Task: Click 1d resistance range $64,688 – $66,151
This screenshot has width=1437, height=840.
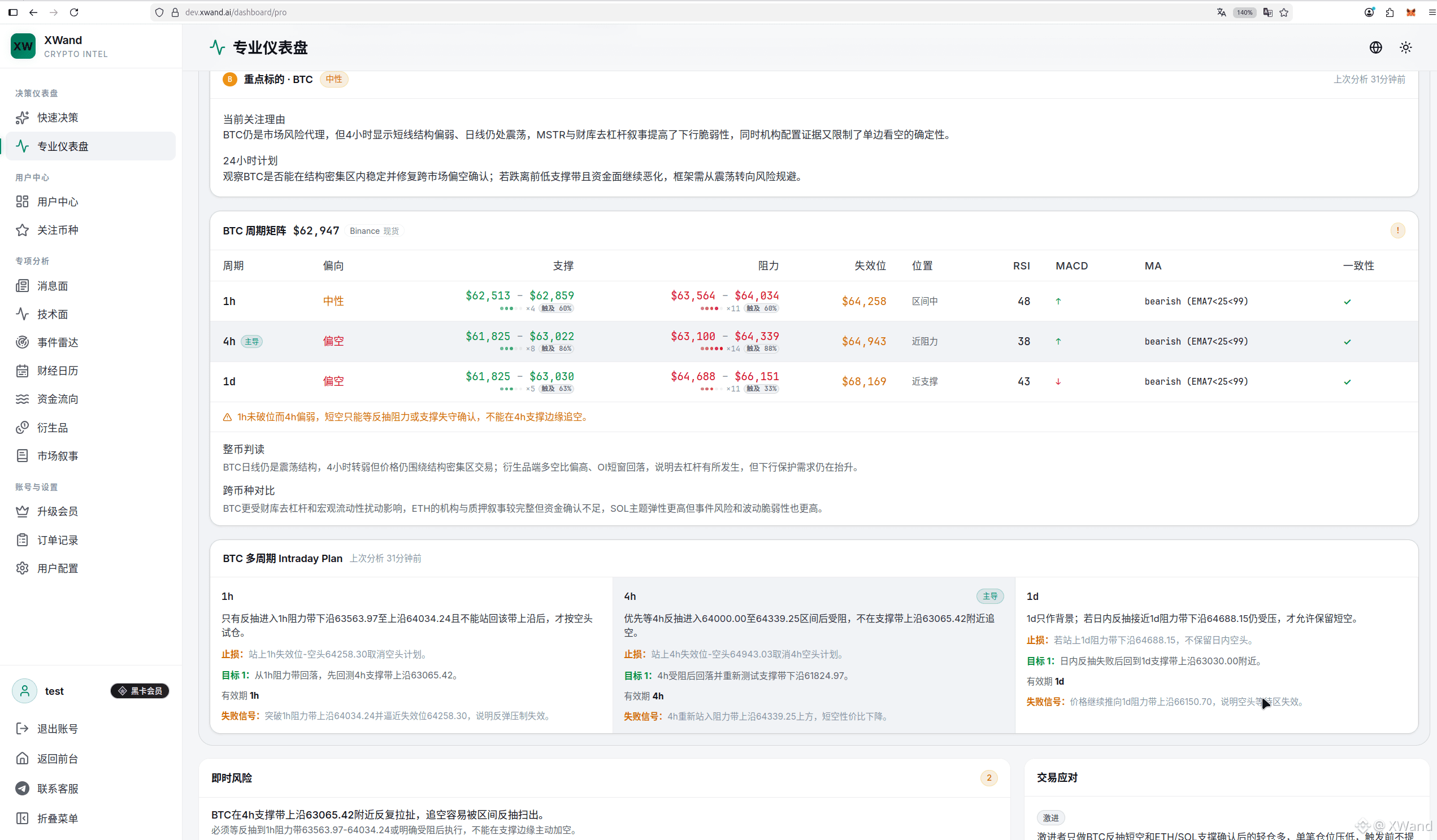Action: pyautogui.click(x=725, y=376)
